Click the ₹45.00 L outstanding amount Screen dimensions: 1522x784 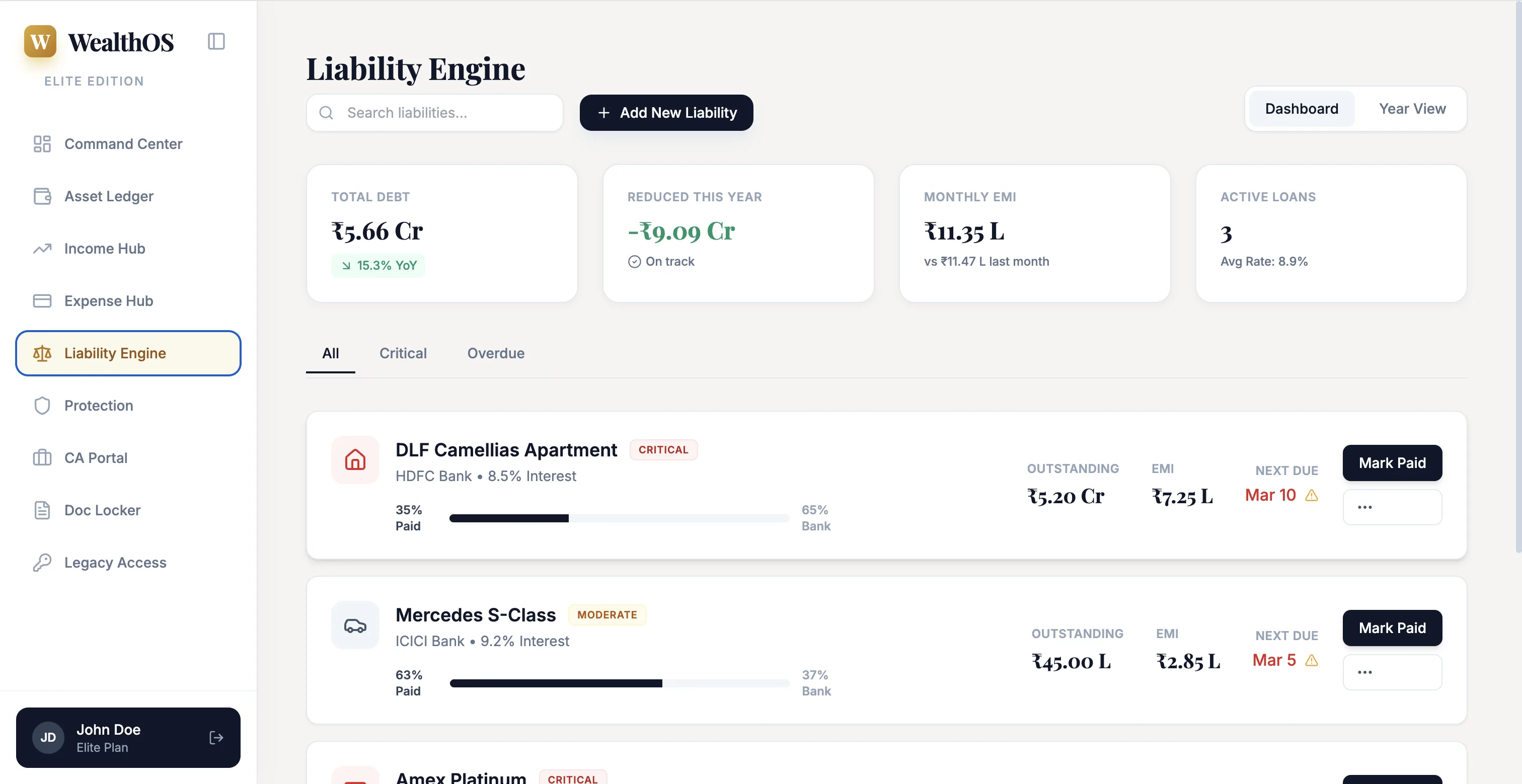pos(1071,661)
